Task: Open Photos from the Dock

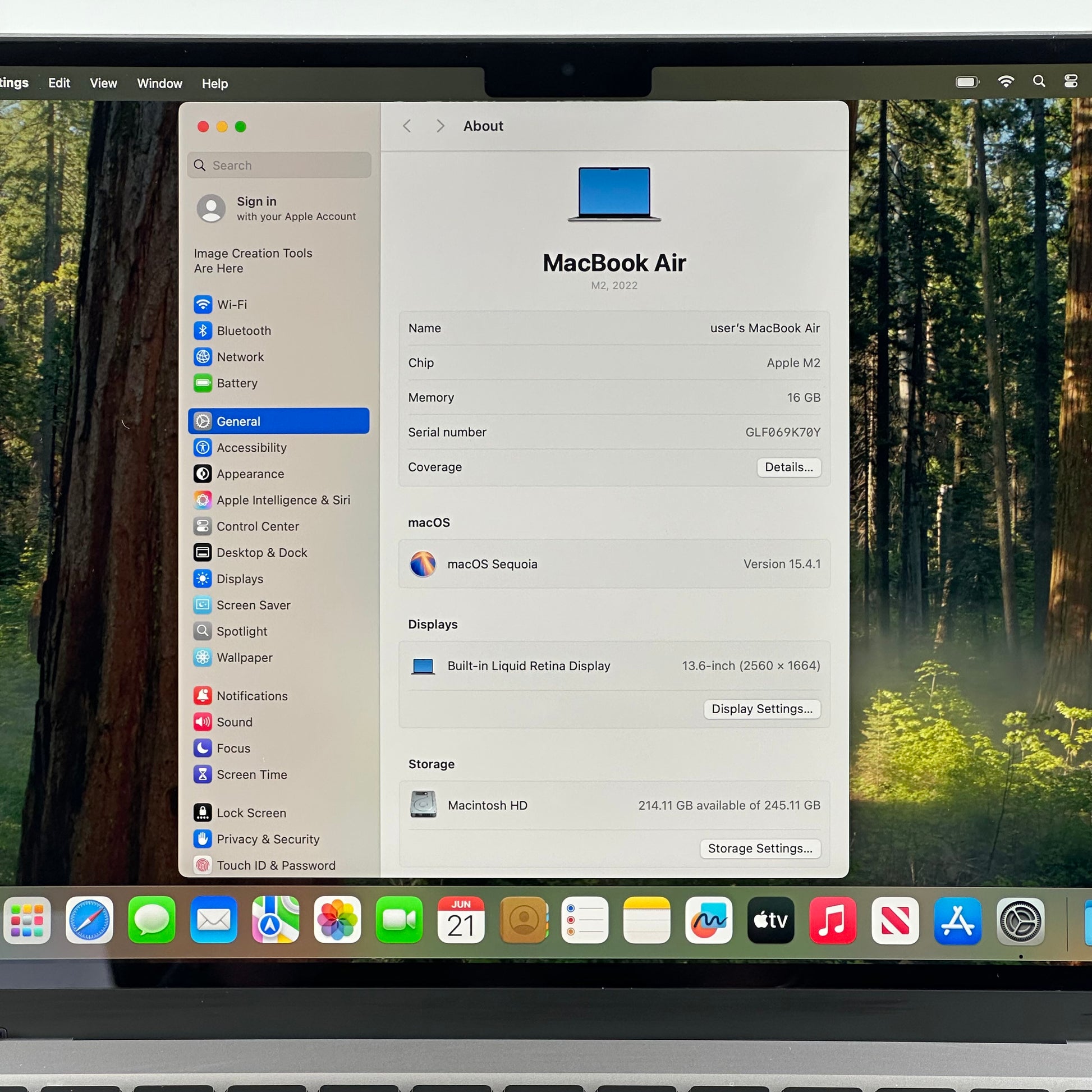Action: (337, 920)
